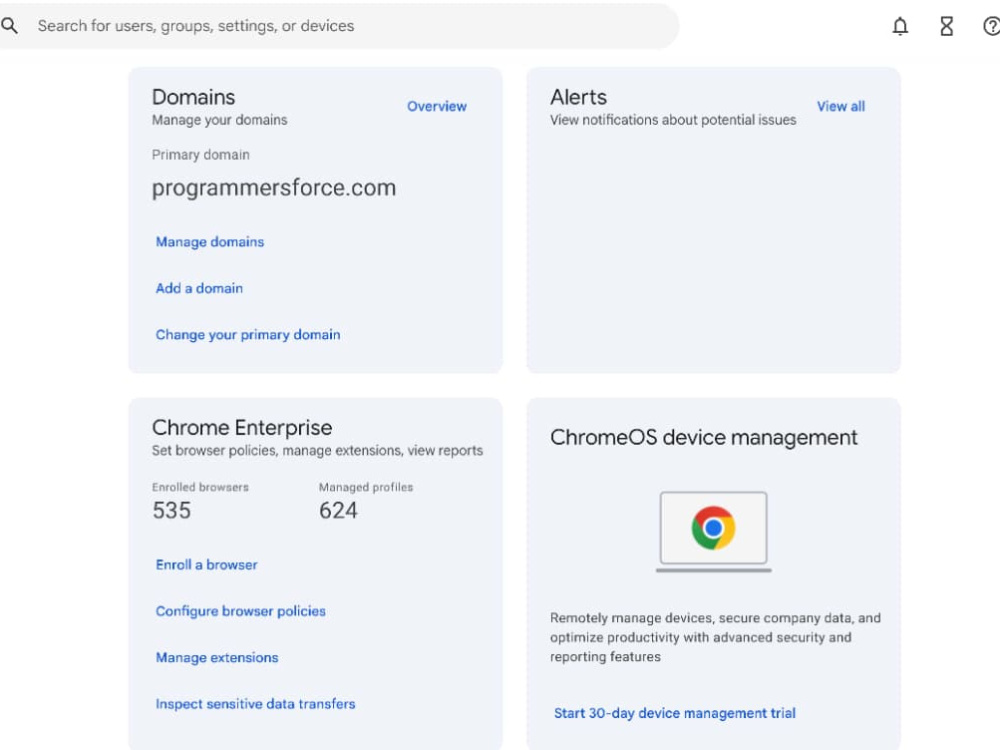
Task: View all alerts
Action: coord(841,107)
